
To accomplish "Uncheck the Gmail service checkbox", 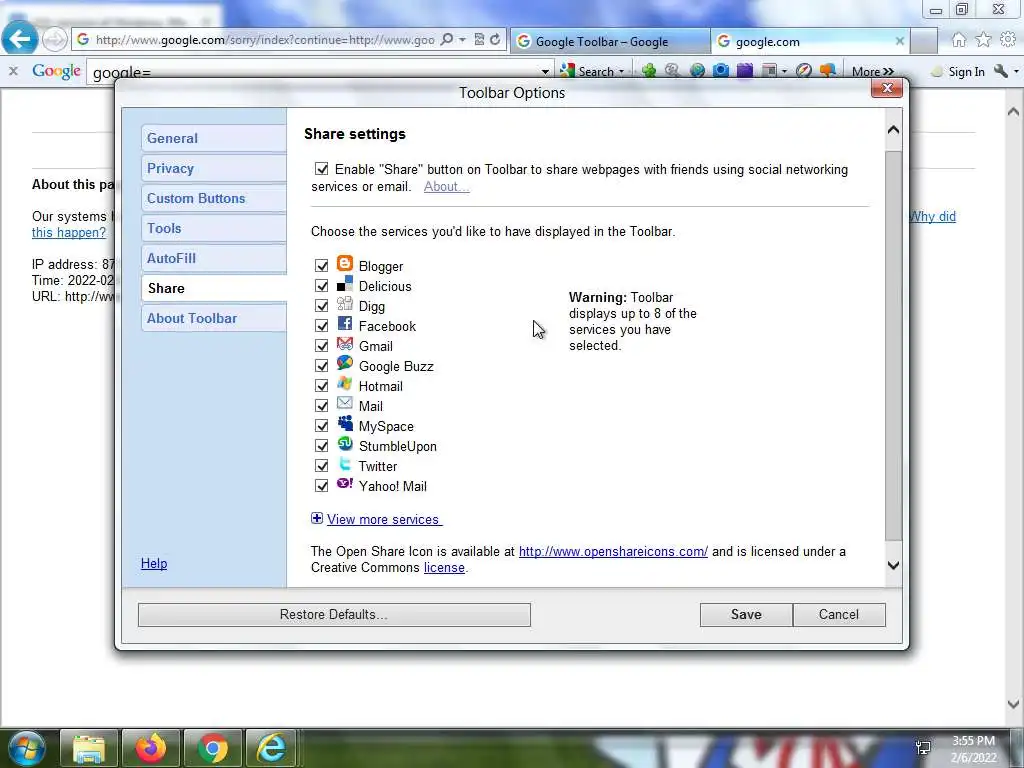I will coord(321,345).
